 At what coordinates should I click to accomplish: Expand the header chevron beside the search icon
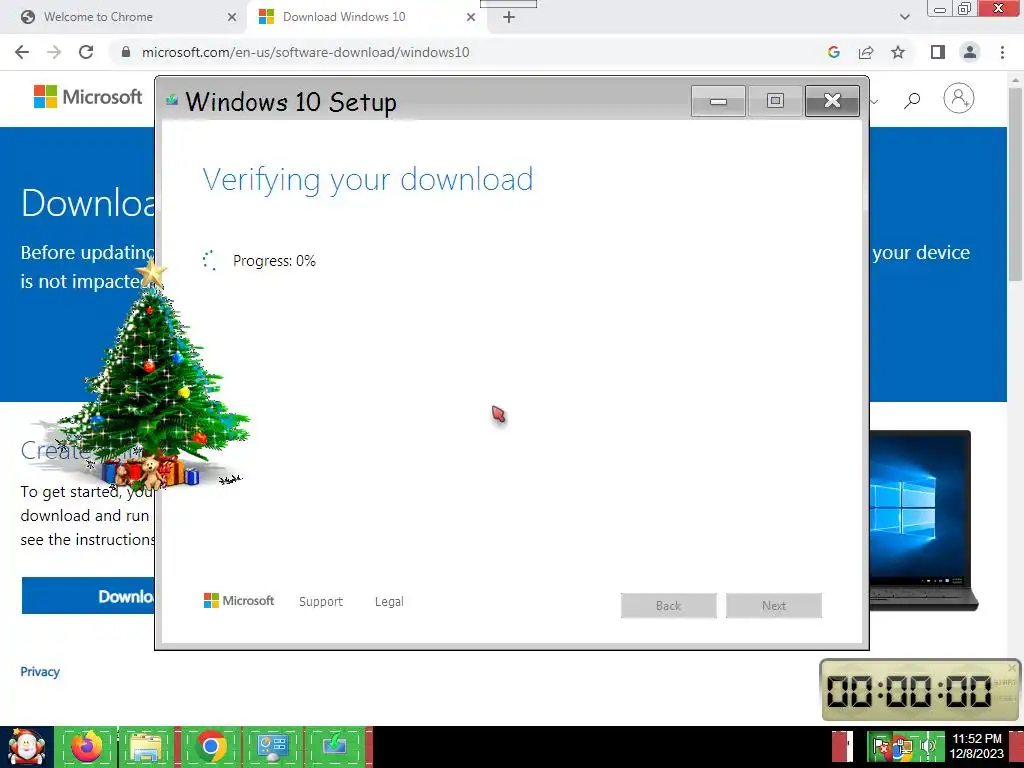(874, 101)
